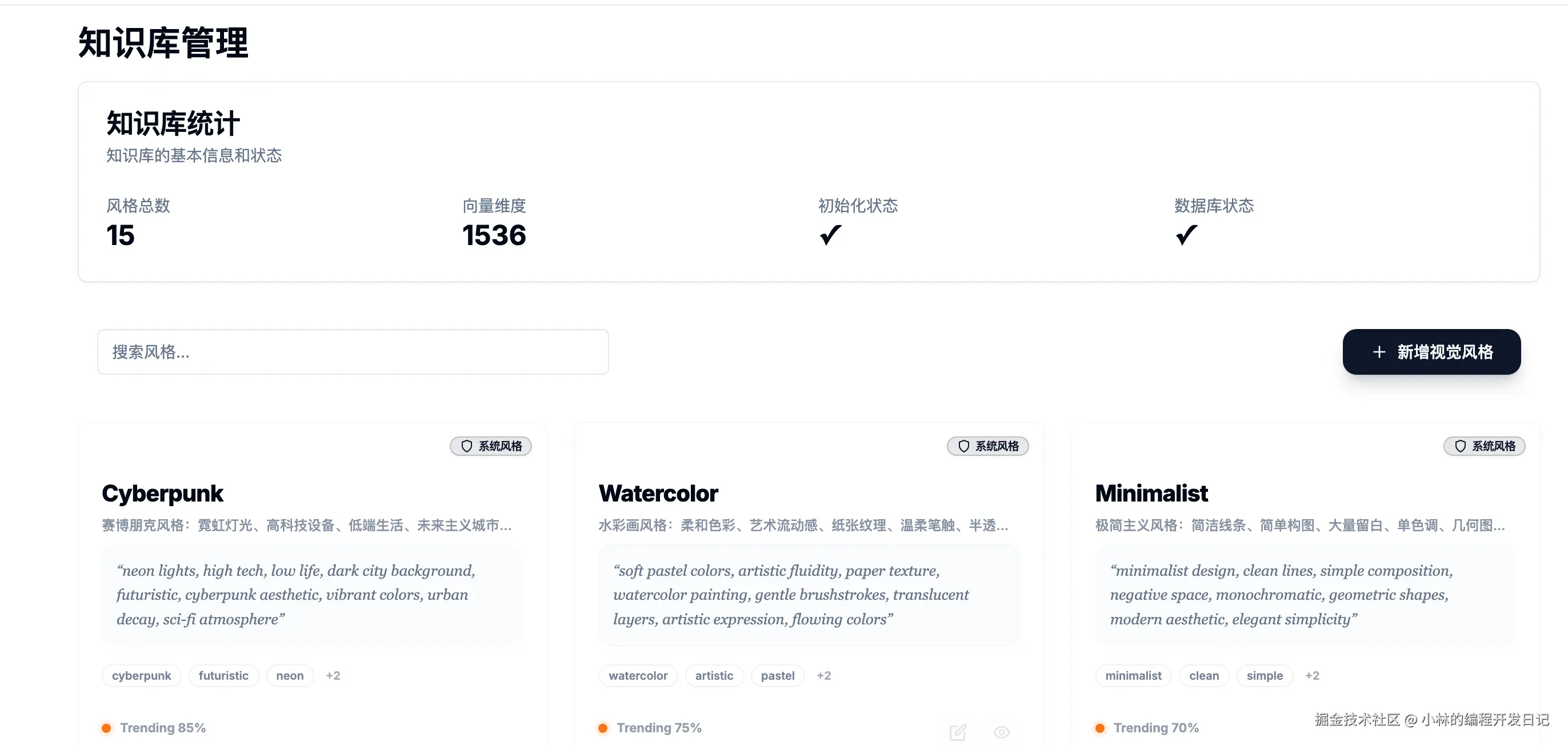Screen dimensions: 1568x746
Task: Expand the +2 tags on Cyberpunk card
Action: (x=333, y=675)
